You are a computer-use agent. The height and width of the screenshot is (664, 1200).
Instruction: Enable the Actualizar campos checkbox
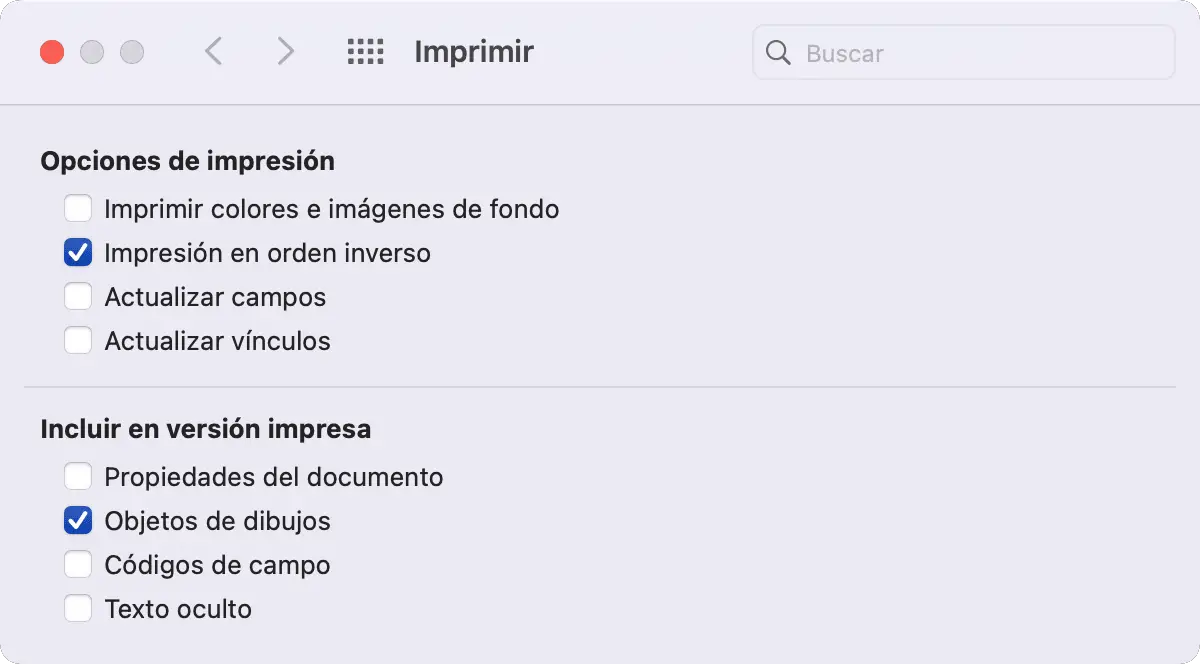[x=78, y=297]
